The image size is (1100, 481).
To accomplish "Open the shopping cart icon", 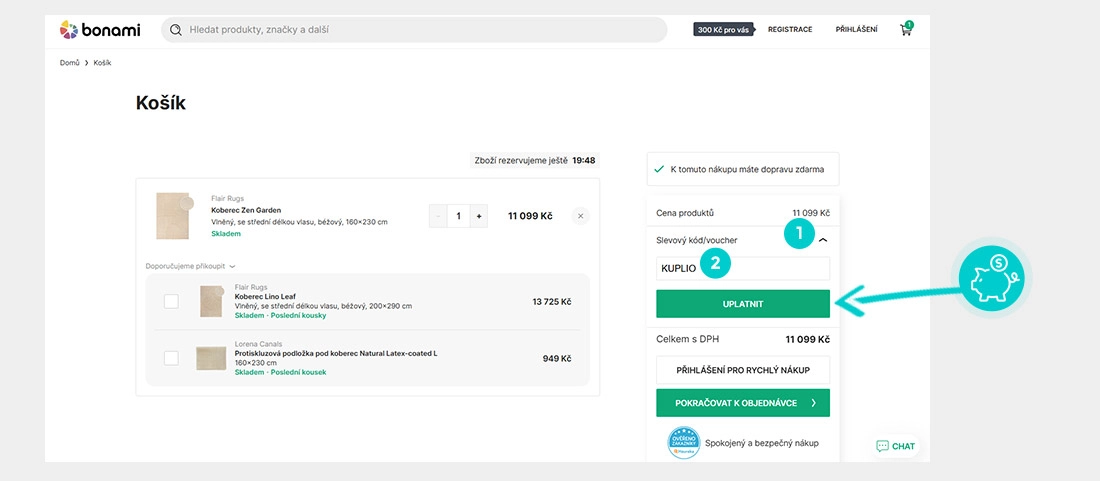I will pyautogui.click(x=906, y=29).
